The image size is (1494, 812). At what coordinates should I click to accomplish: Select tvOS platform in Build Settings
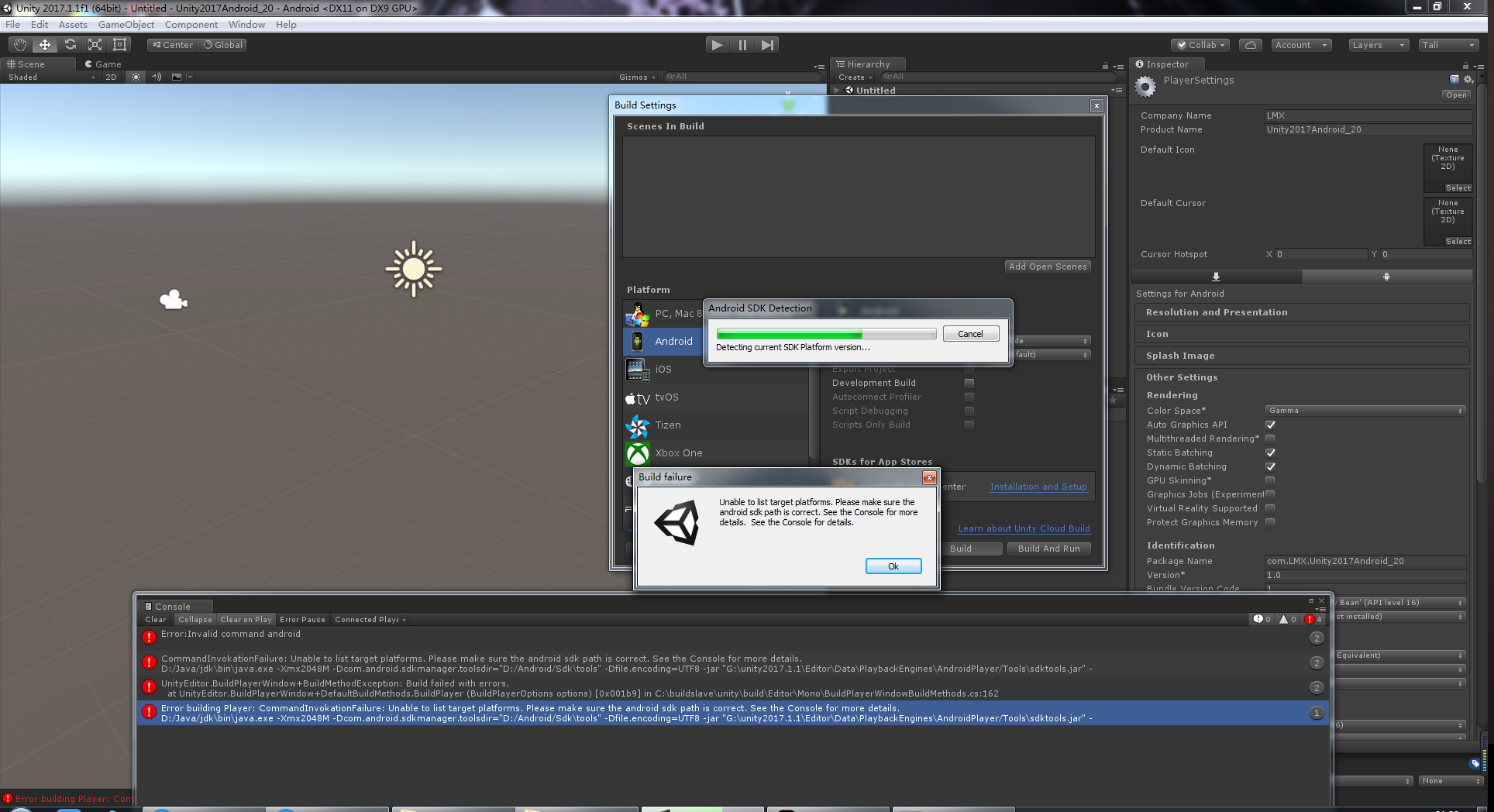(x=716, y=397)
